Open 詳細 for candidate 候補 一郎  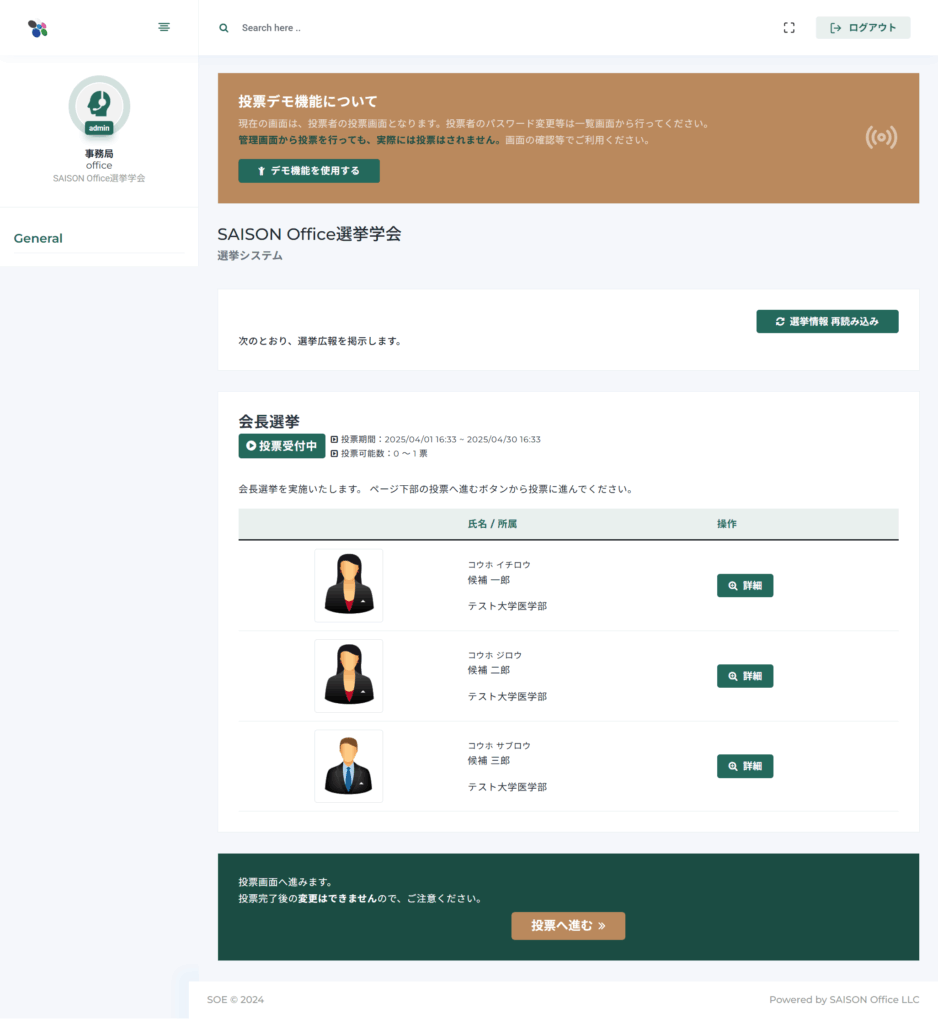click(x=745, y=586)
